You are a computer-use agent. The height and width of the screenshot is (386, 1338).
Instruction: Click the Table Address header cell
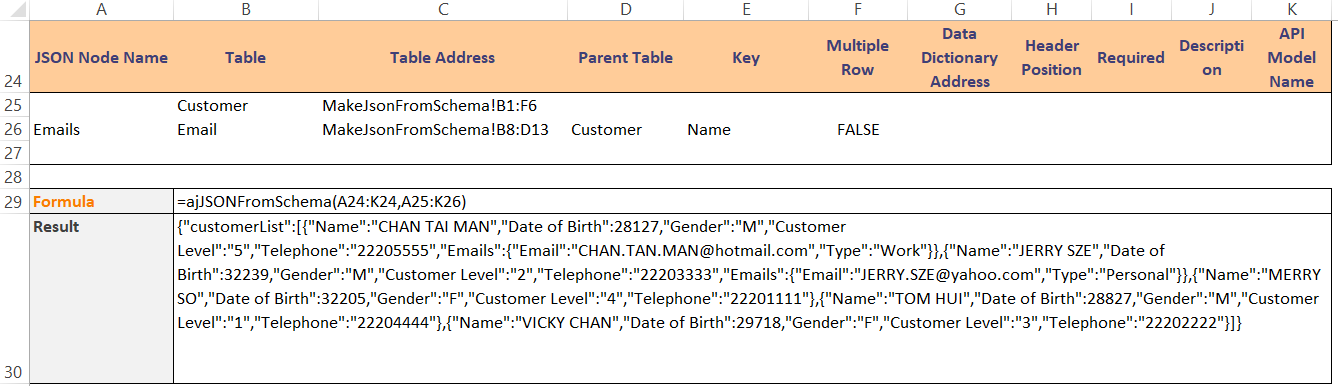click(x=442, y=58)
